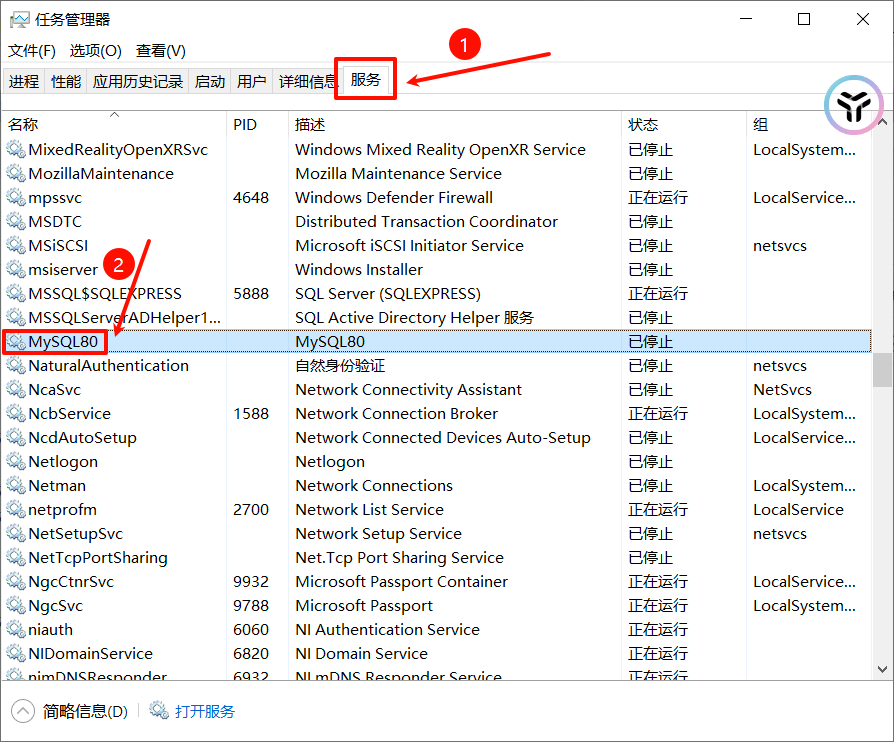Click the floating circular Y logo button
This screenshot has height=742, width=894.
point(854,105)
